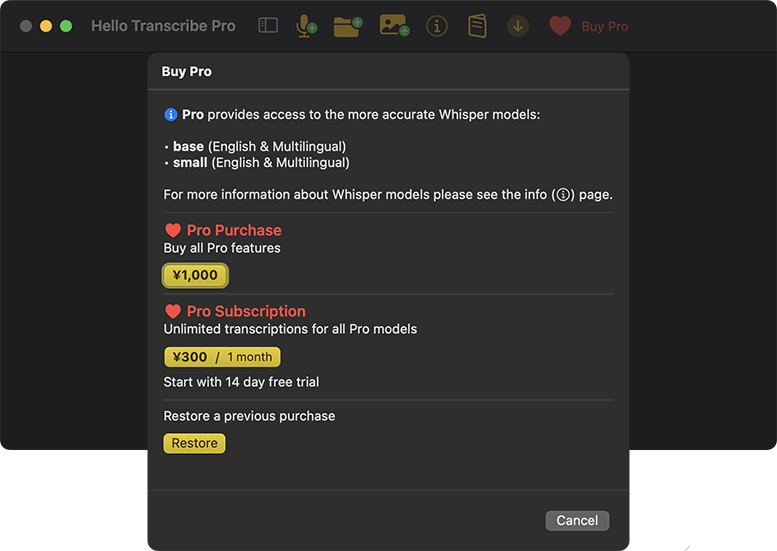Click the add folder icon
This screenshot has height=551, width=777.
[347, 26]
